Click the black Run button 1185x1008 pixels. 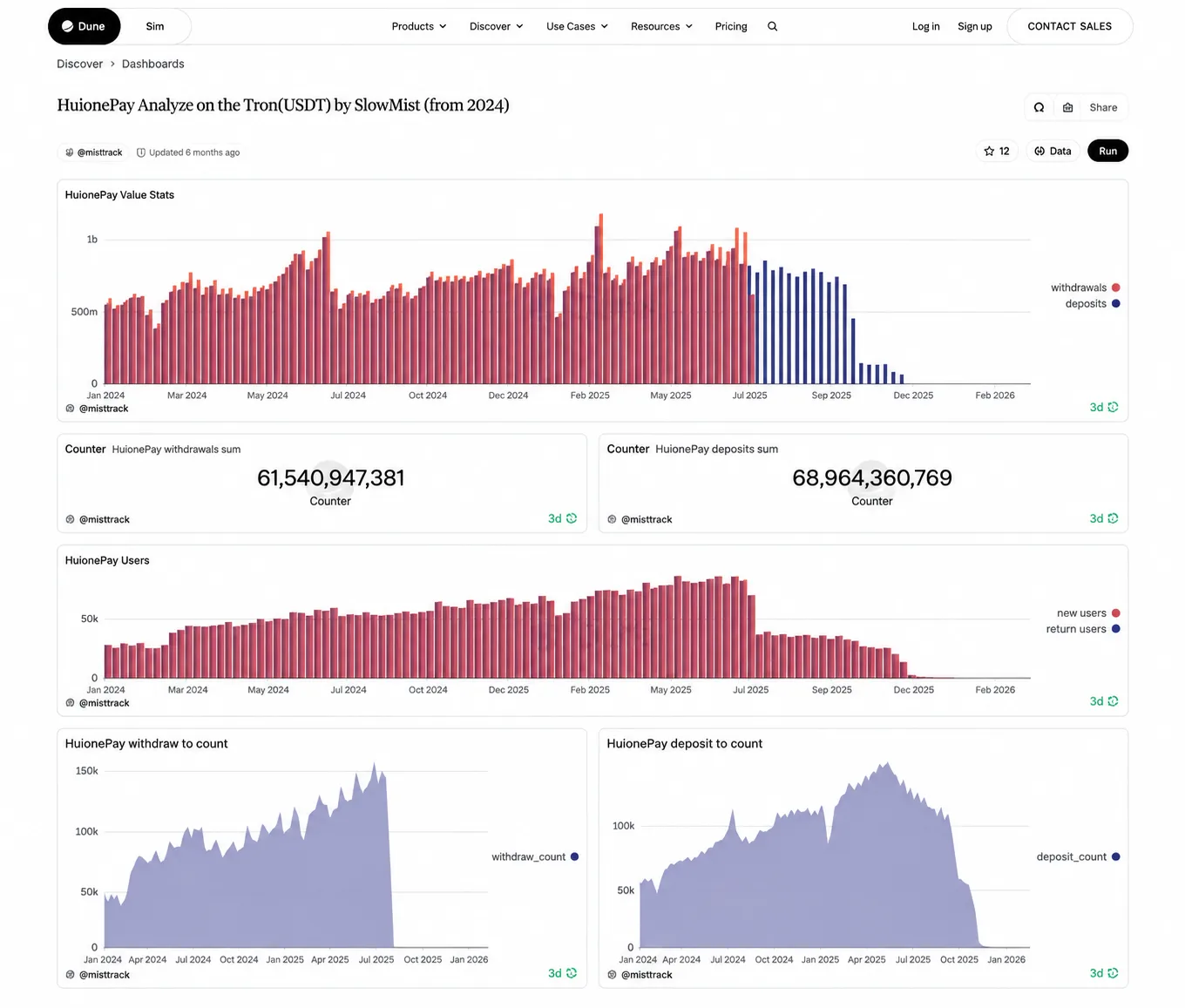pyautogui.click(x=1107, y=151)
